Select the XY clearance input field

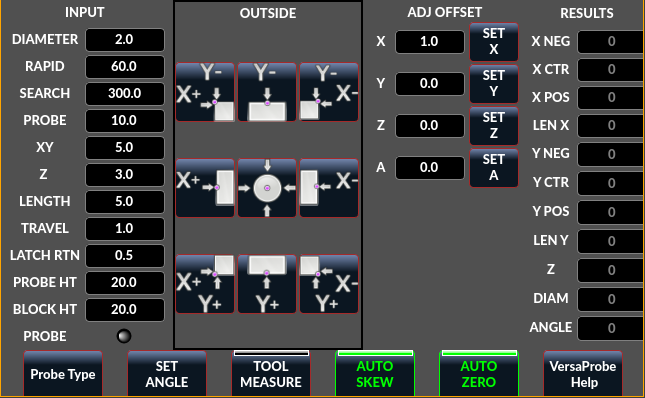coord(125,147)
